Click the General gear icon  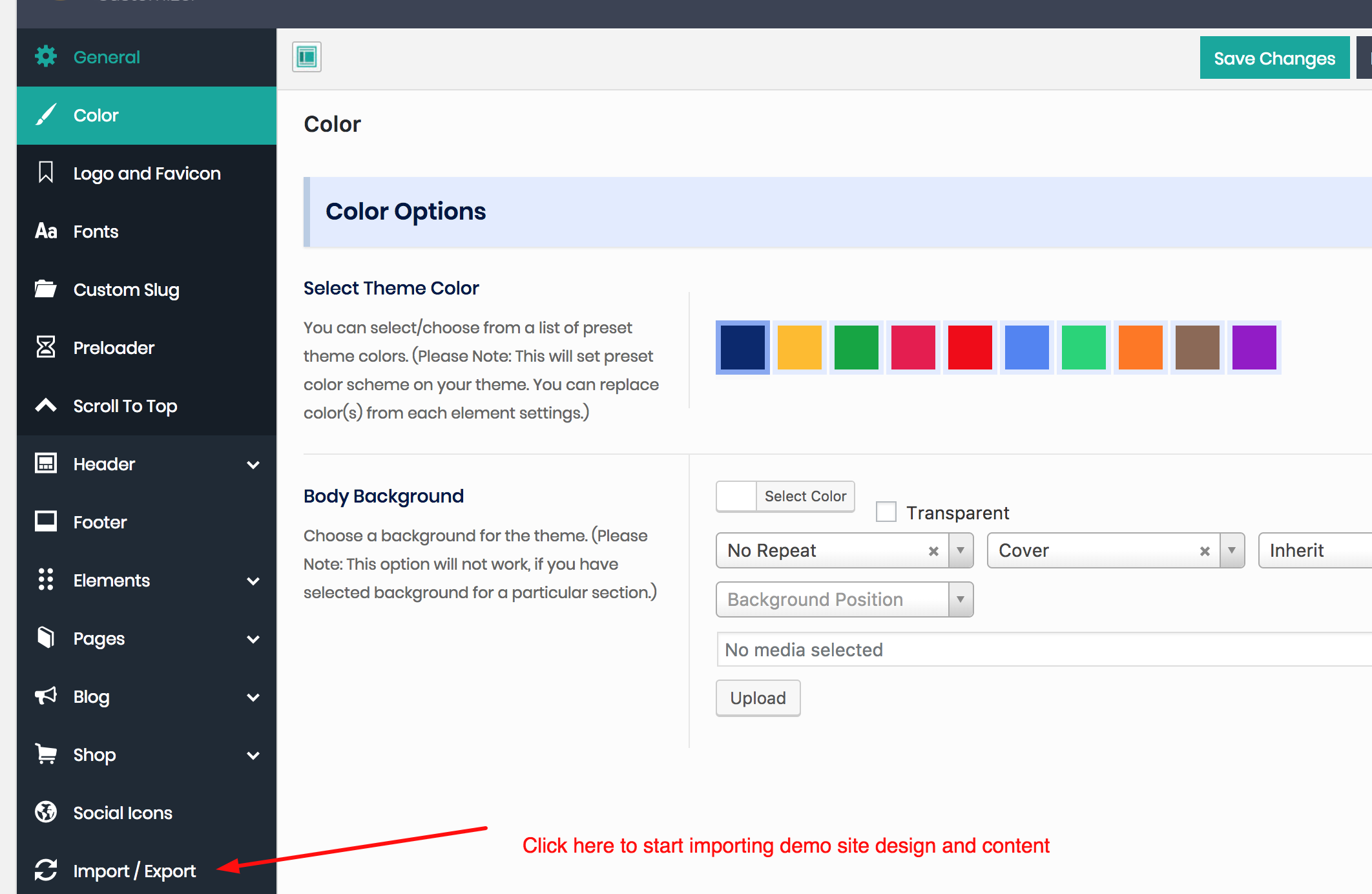46,57
